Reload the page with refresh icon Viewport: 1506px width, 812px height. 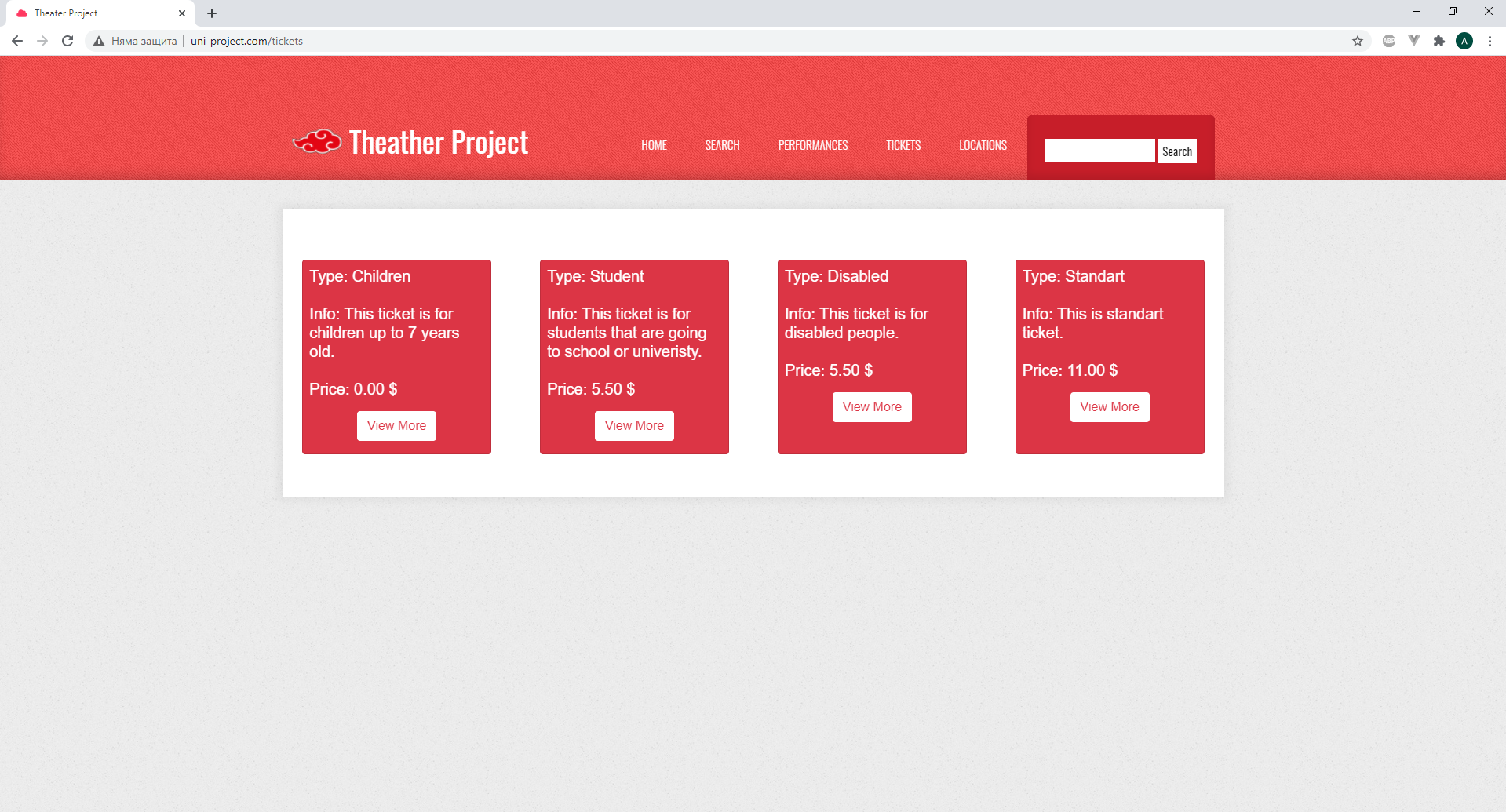67,41
